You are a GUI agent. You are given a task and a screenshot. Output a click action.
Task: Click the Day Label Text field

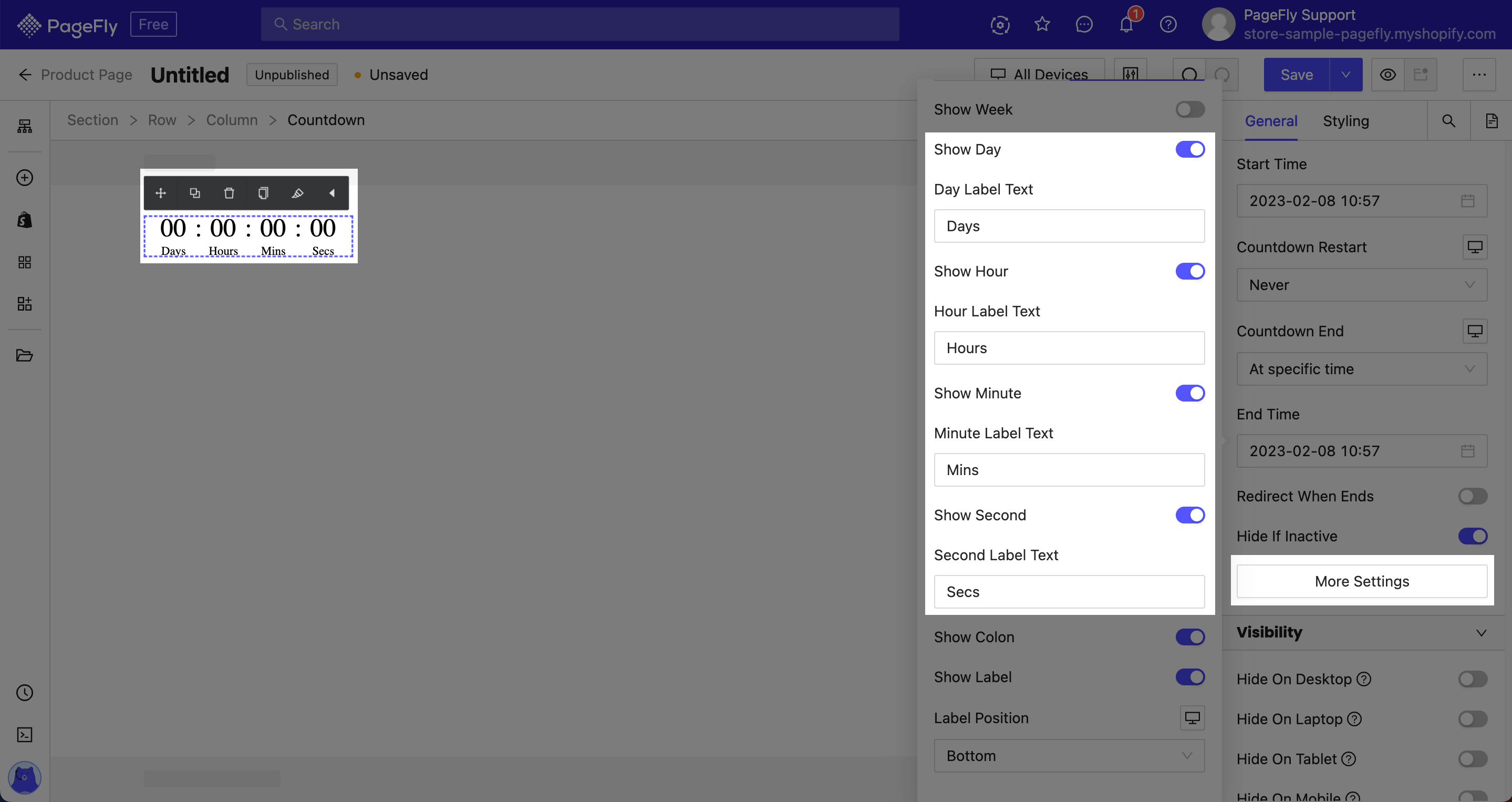pyautogui.click(x=1070, y=226)
